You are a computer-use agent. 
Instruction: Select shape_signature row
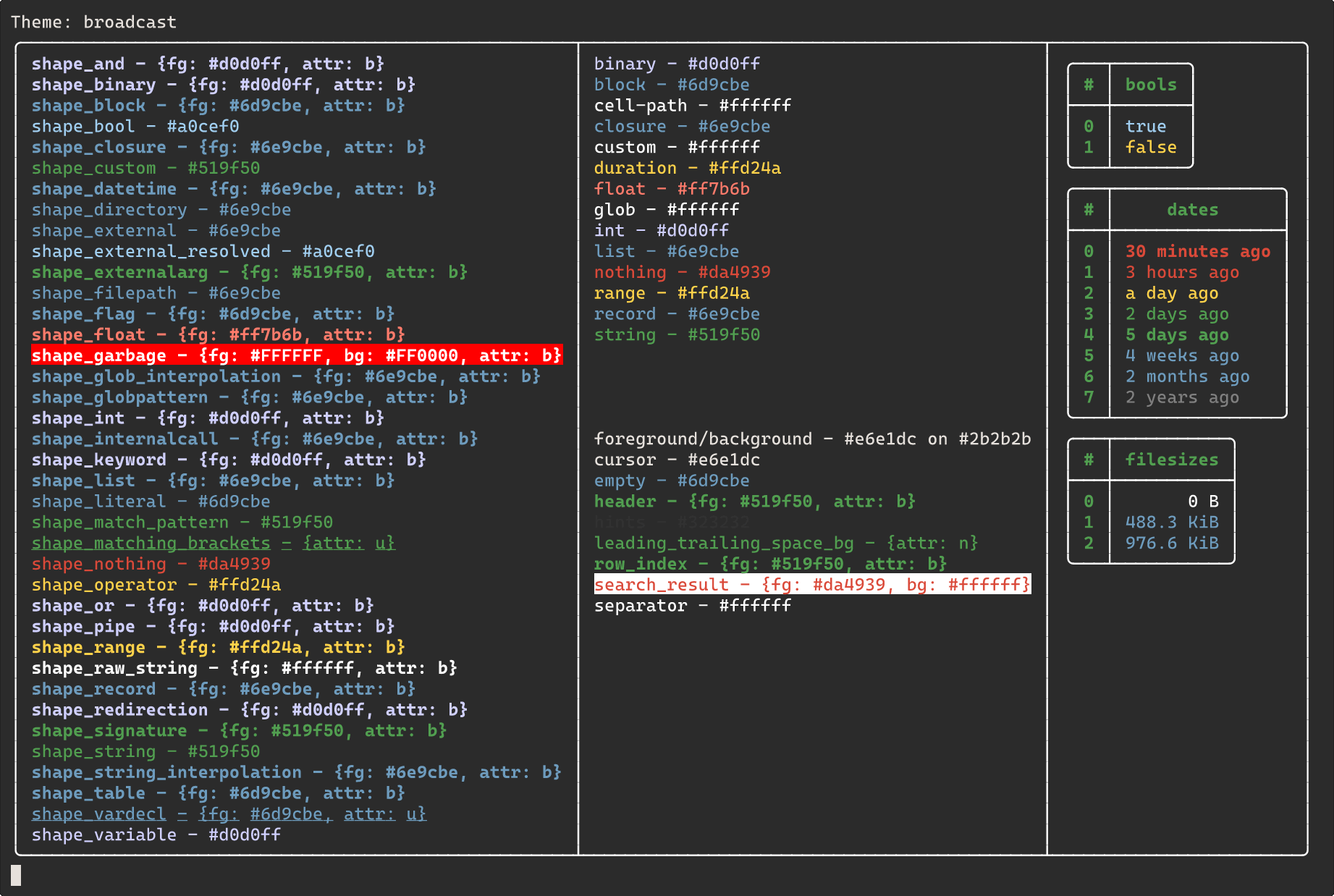[x=240, y=731]
